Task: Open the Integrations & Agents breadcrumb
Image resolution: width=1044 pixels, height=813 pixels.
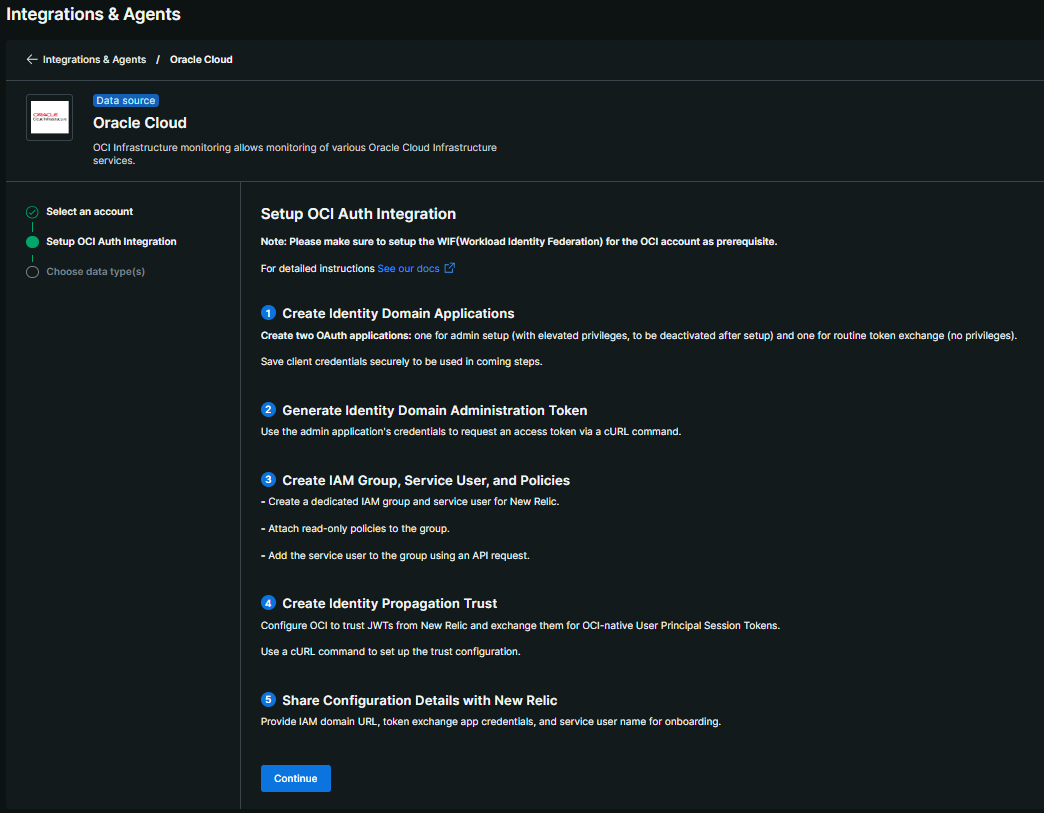Action: pyautogui.click(x=93, y=59)
